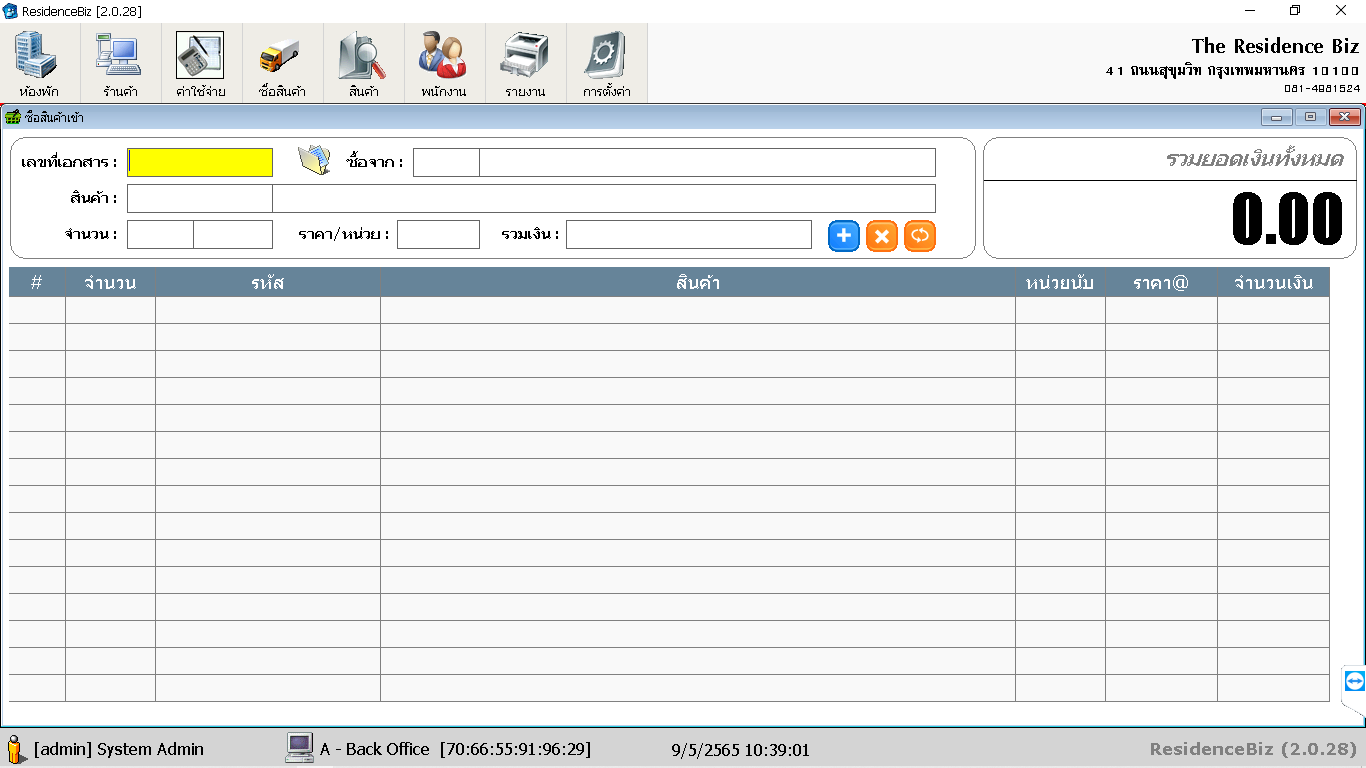Click the รวมเงิน total field
The image size is (1366, 768).
tap(689, 234)
